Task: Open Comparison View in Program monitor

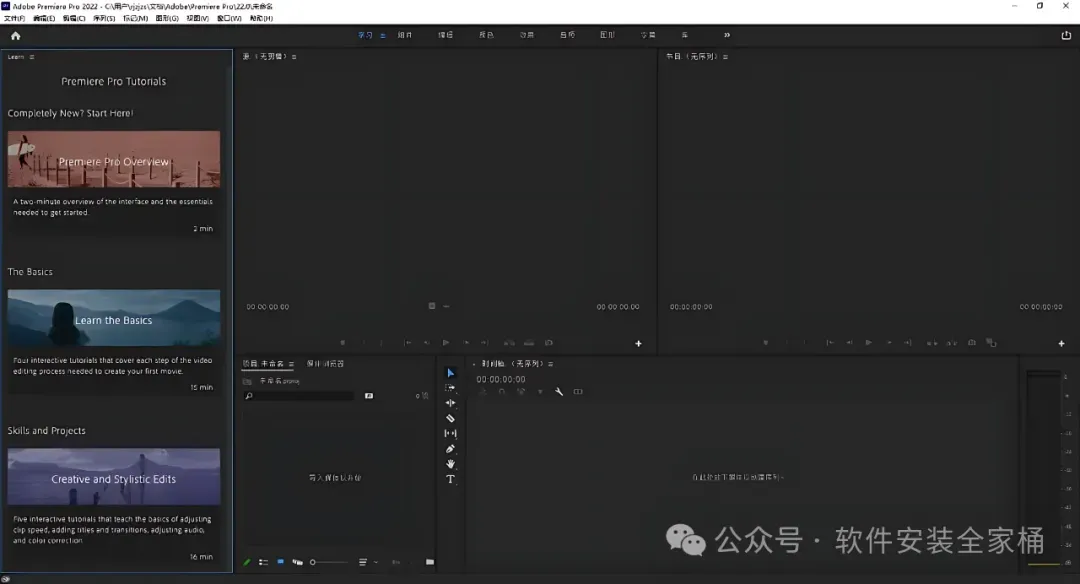Action: 991,343
